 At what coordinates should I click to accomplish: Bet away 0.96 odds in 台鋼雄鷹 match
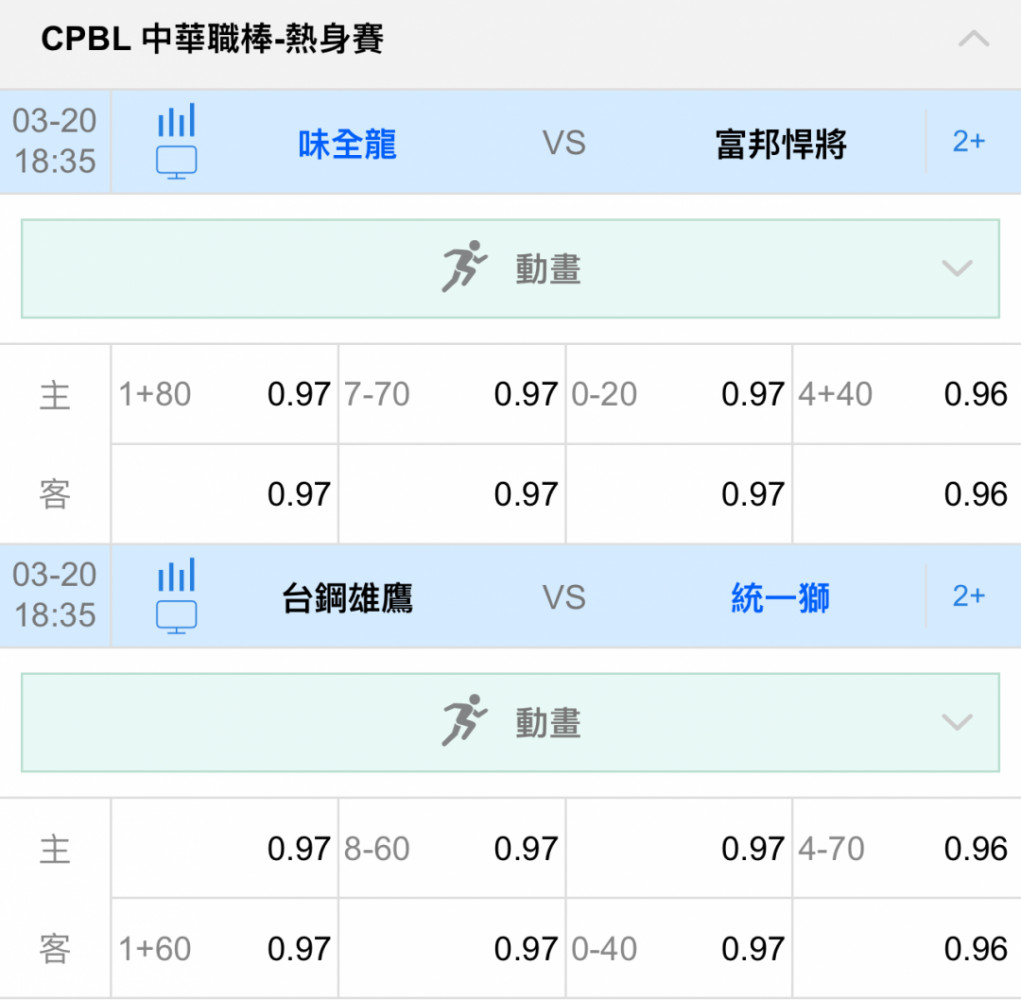[907, 949]
